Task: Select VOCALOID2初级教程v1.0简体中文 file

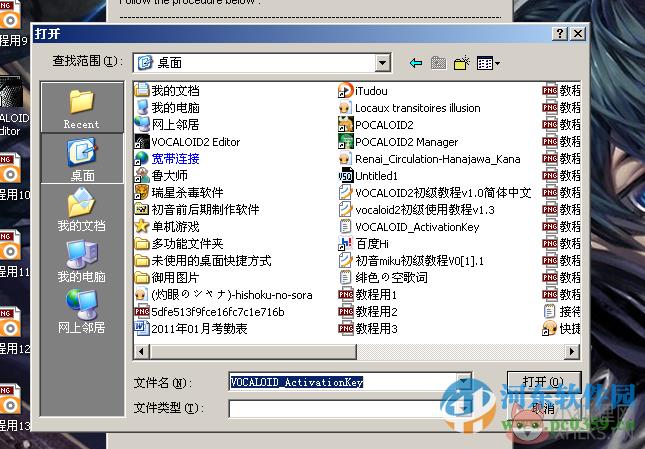Action: click(x=435, y=193)
